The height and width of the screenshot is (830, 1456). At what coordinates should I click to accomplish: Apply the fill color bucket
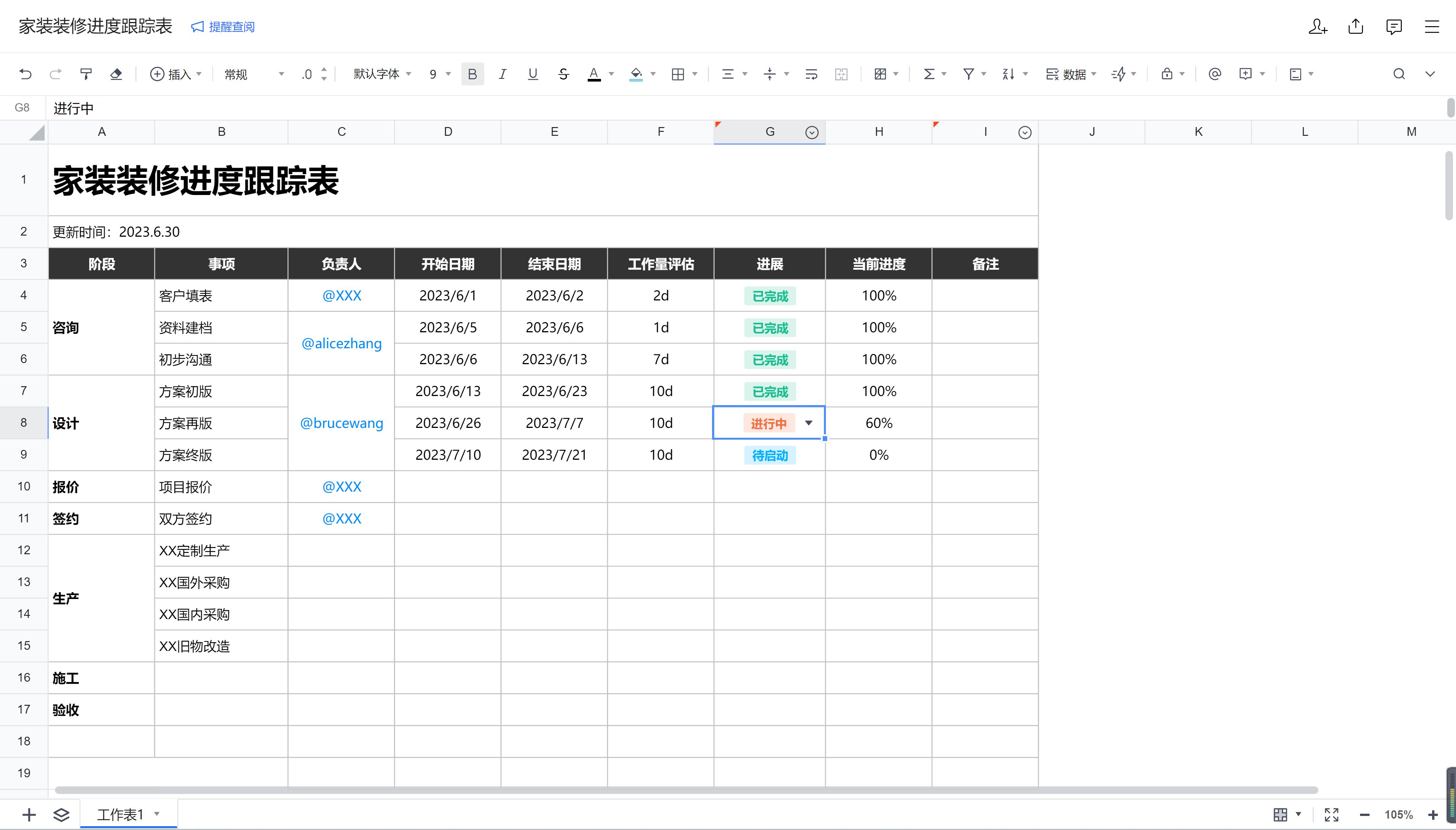(636, 74)
